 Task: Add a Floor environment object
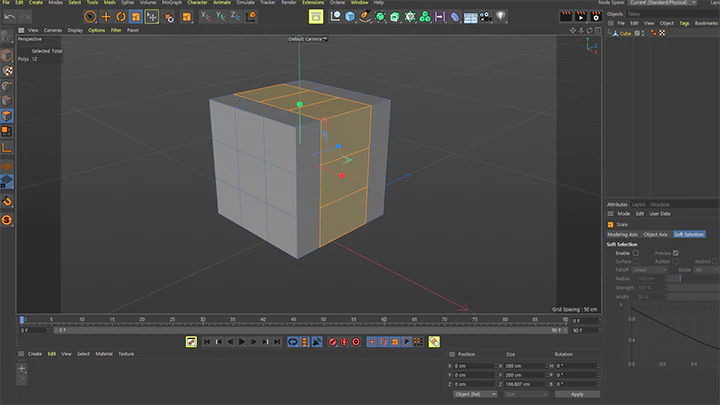(x=470, y=17)
